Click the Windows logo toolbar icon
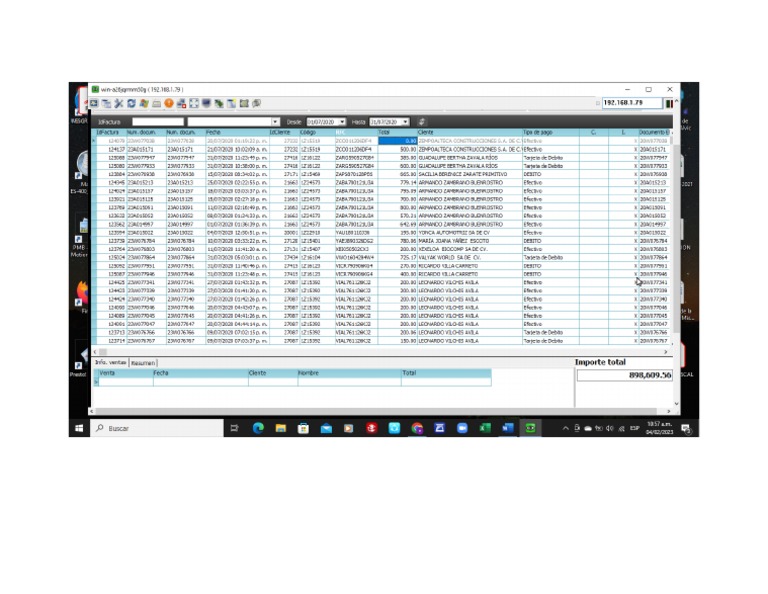 pyautogui.click(x=144, y=103)
